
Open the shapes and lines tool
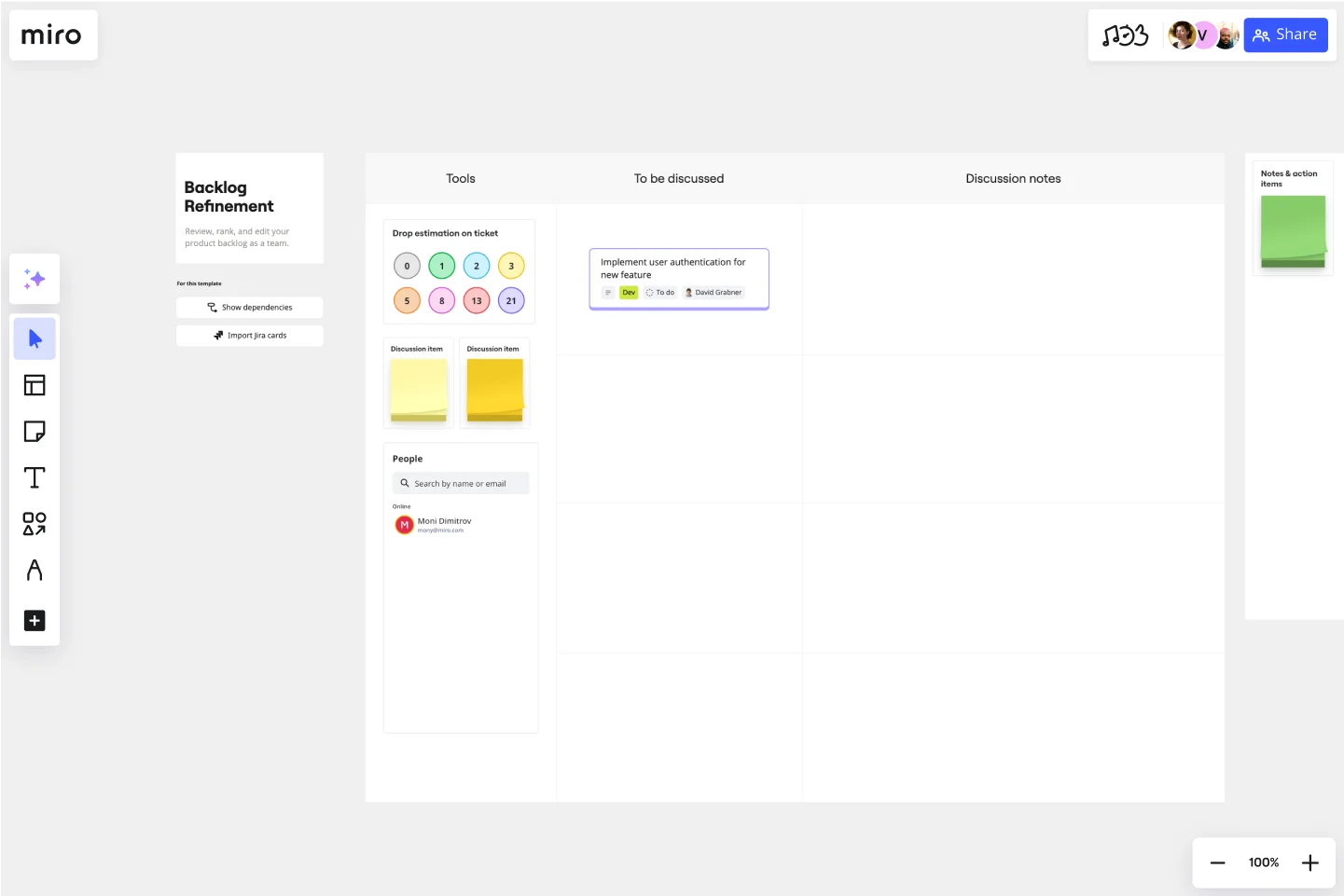point(35,524)
